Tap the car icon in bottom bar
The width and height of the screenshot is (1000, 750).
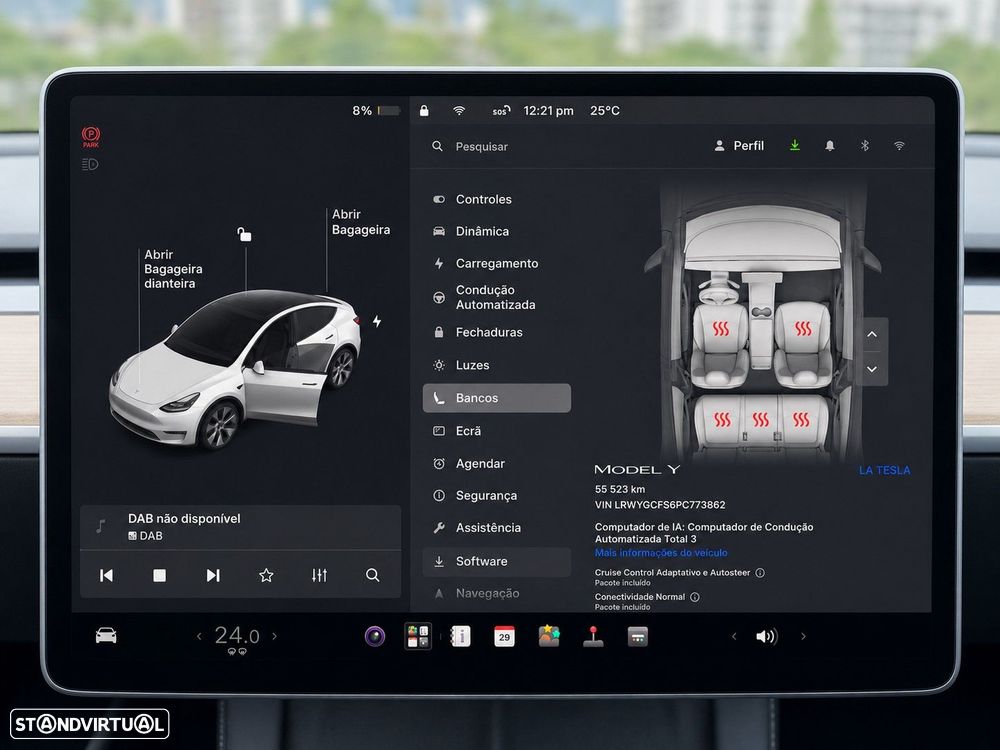click(x=106, y=635)
